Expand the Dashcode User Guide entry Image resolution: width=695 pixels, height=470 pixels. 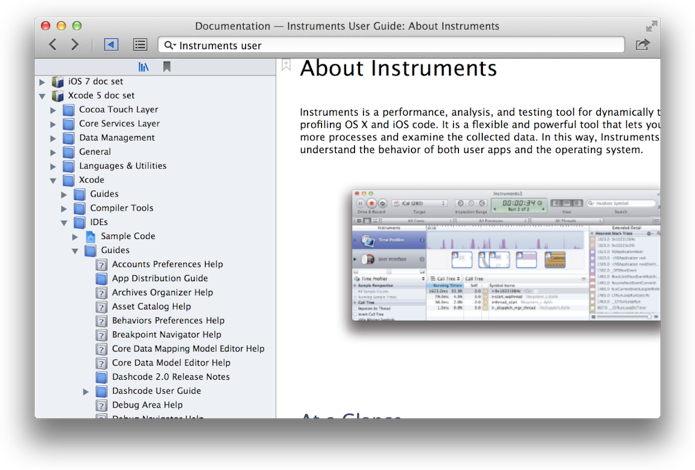click(86, 392)
